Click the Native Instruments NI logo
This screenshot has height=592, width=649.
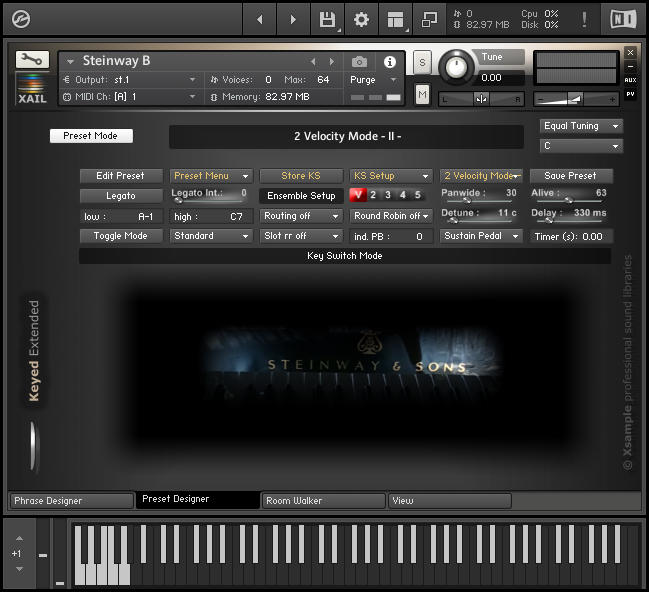623,19
